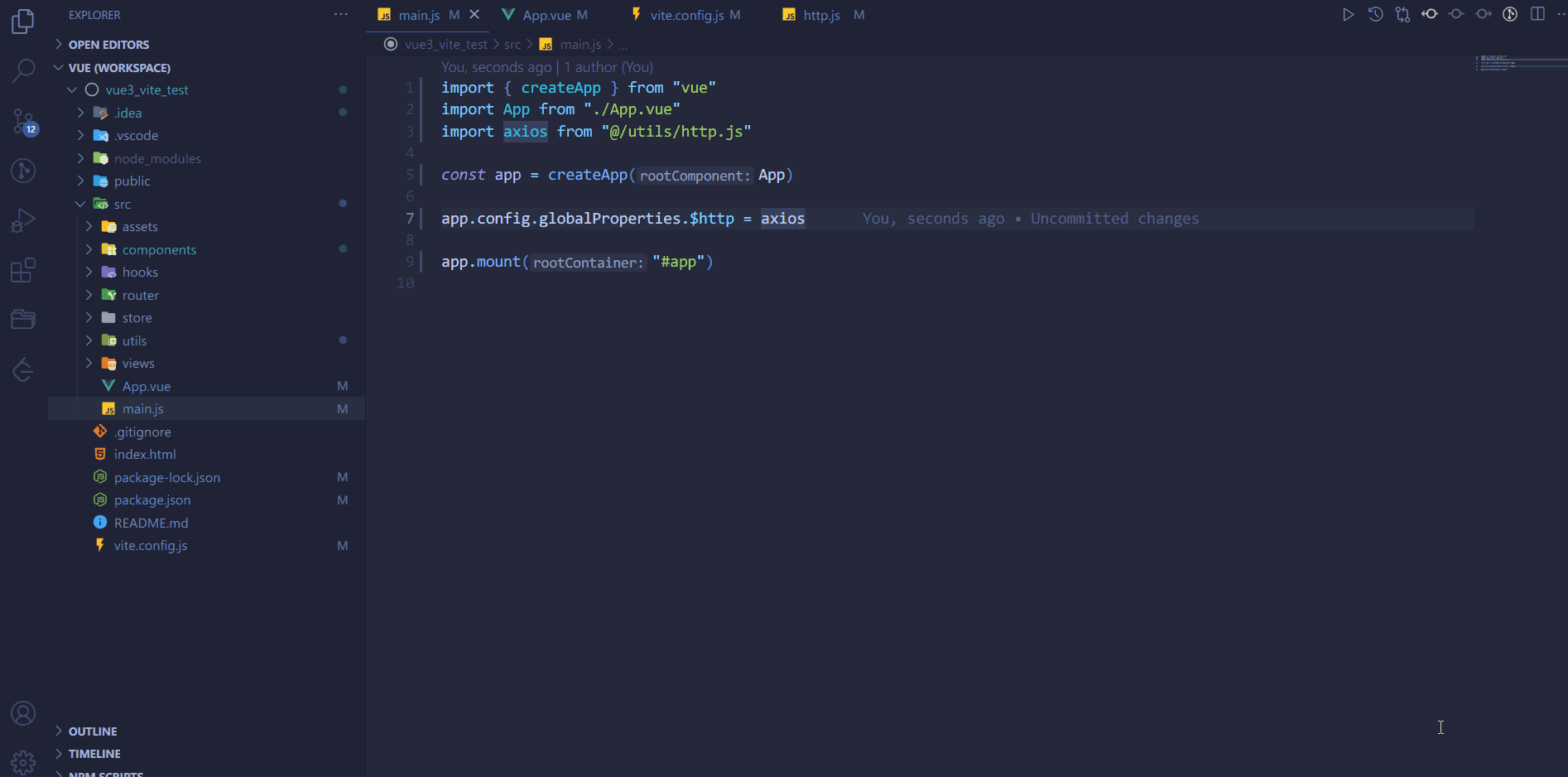Click the Split Editor Right icon

(1537, 15)
